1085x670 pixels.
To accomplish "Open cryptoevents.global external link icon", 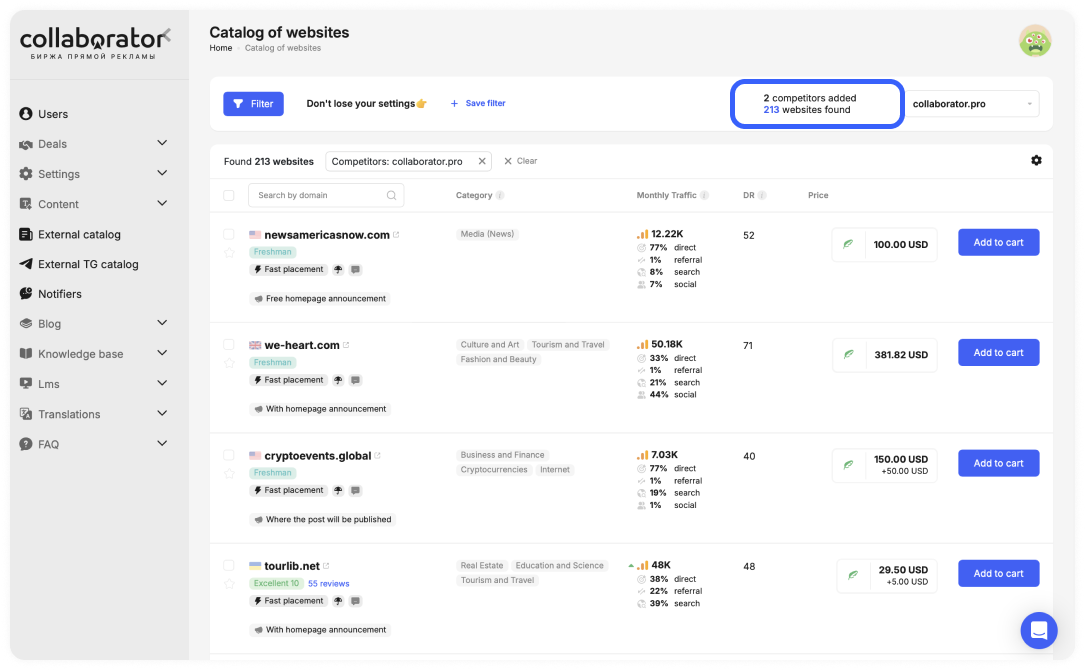I will (x=377, y=455).
